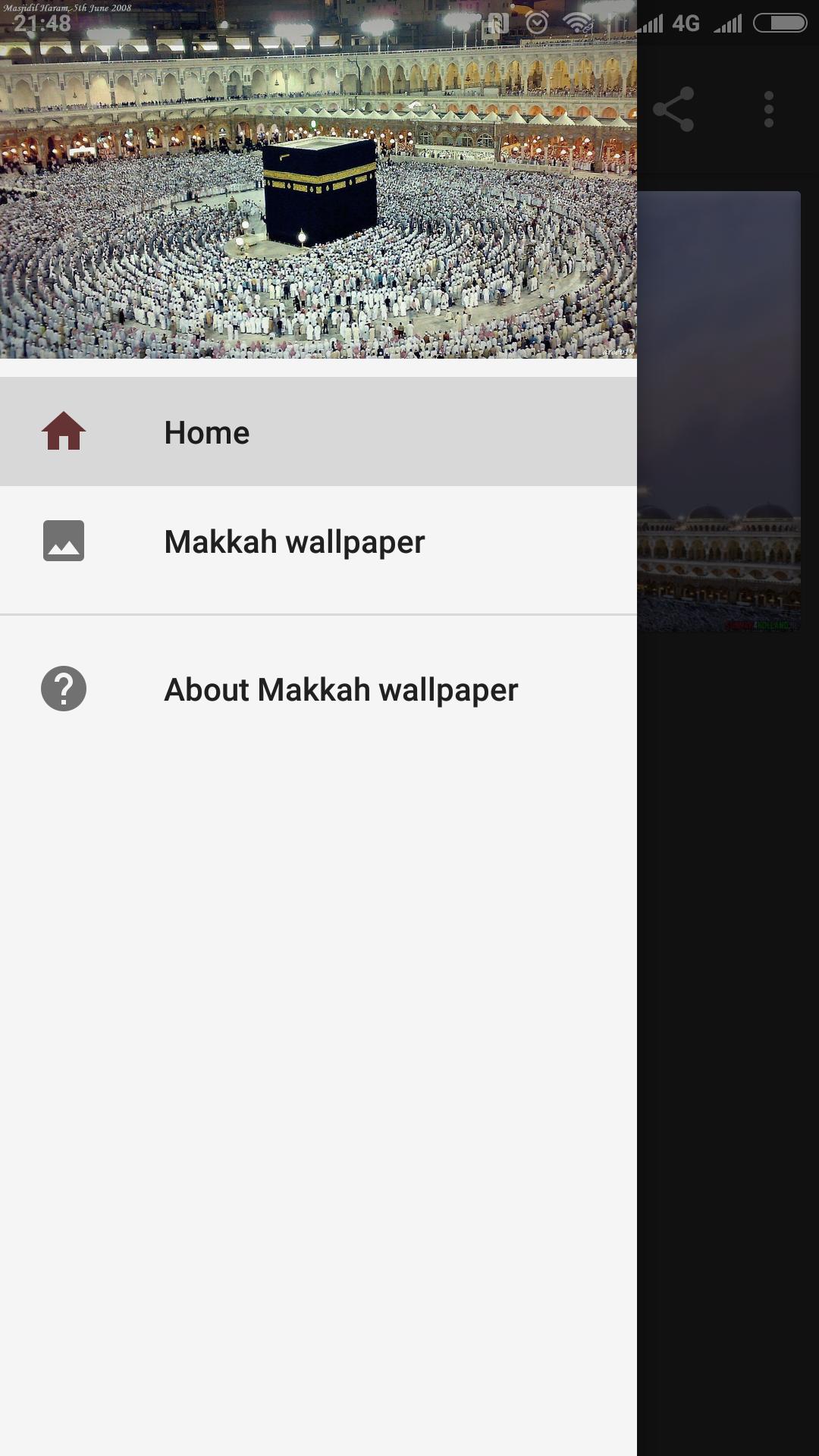This screenshot has width=819, height=1456.
Task: Tap the battery indicator in status bar
Action: [780, 24]
